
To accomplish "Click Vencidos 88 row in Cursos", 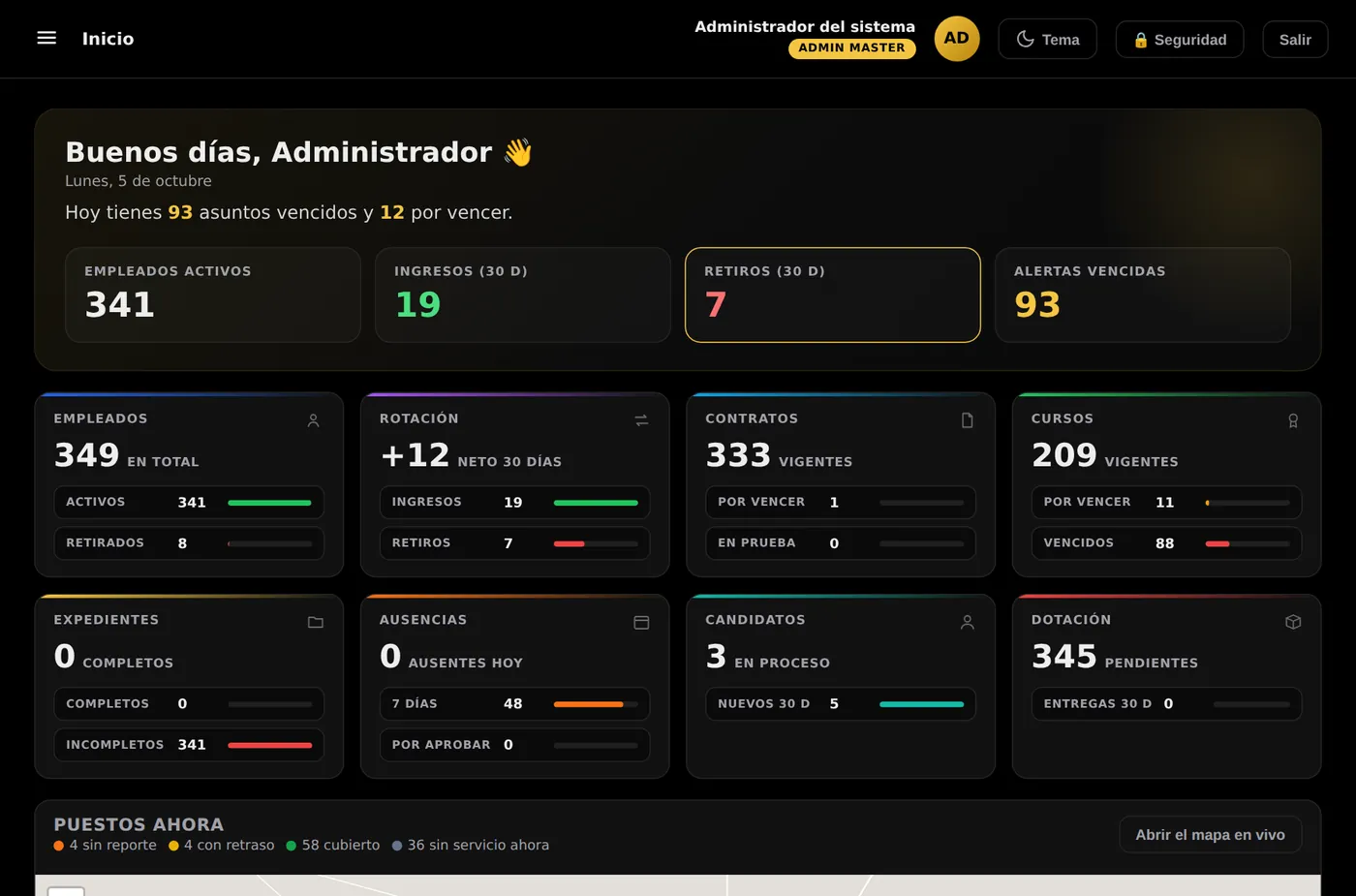I will (x=1166, y=542).
